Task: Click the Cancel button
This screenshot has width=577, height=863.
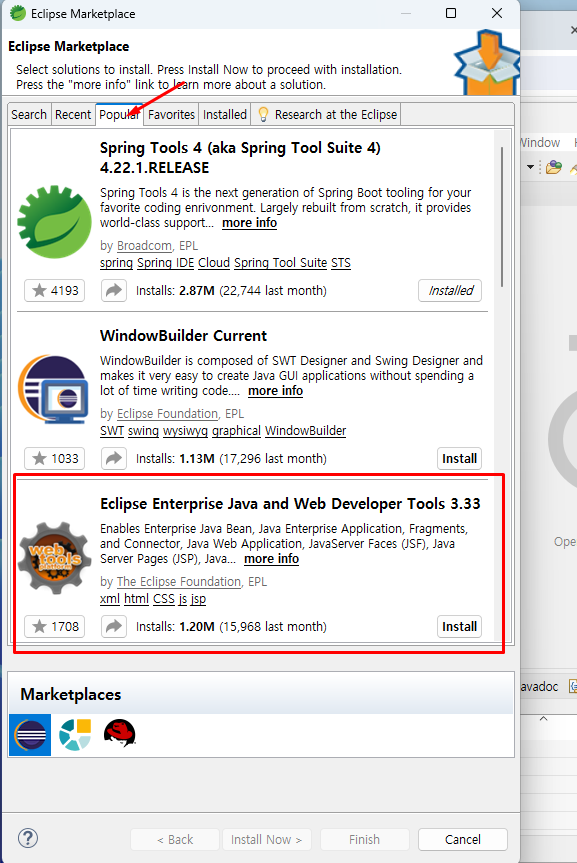Action: click(462, 839)
